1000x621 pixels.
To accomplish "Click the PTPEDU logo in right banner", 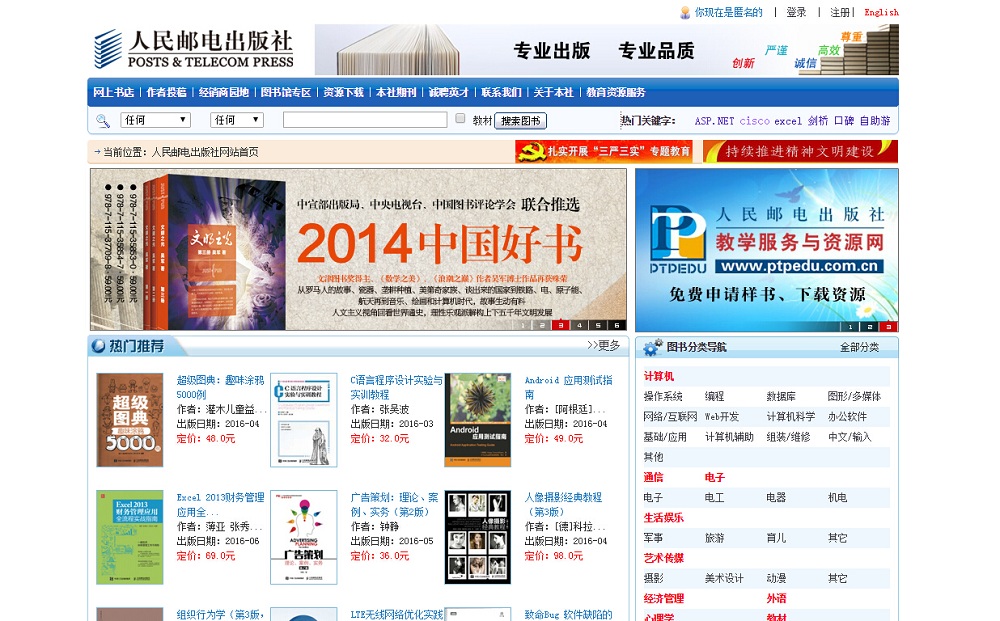I will [678, 241].
